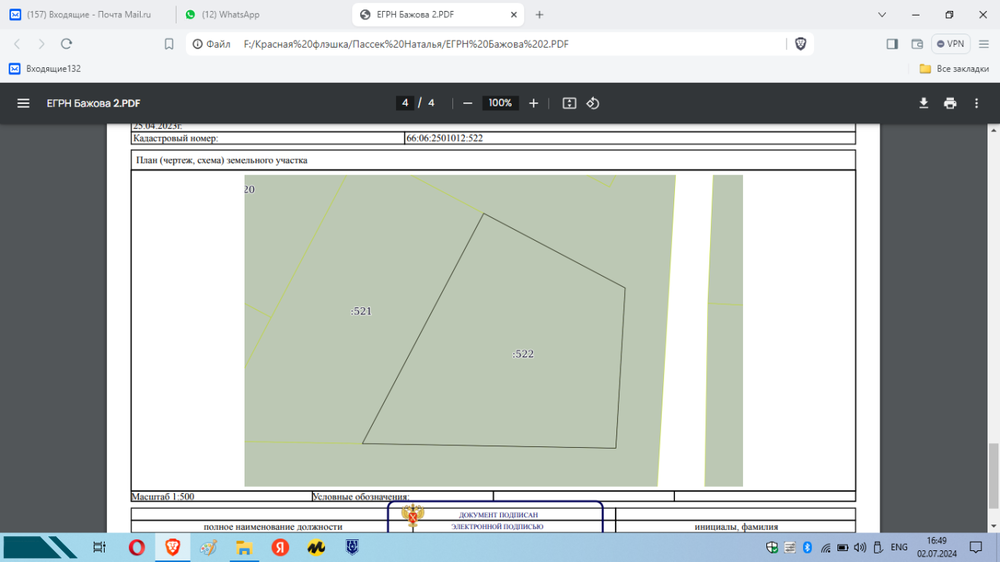Viewport: 1000px width, 562px height.
Task: Rotate the PDF counterclockwise
Action: [592, 103]
